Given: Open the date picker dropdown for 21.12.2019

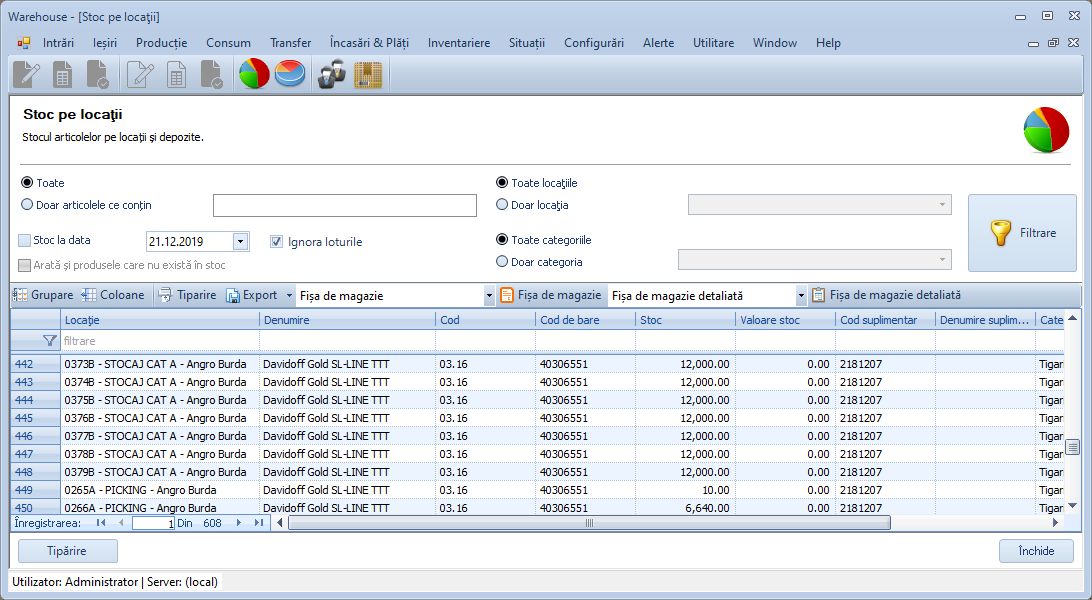Looking at the screenshot, I should click(x=240, y=241).
